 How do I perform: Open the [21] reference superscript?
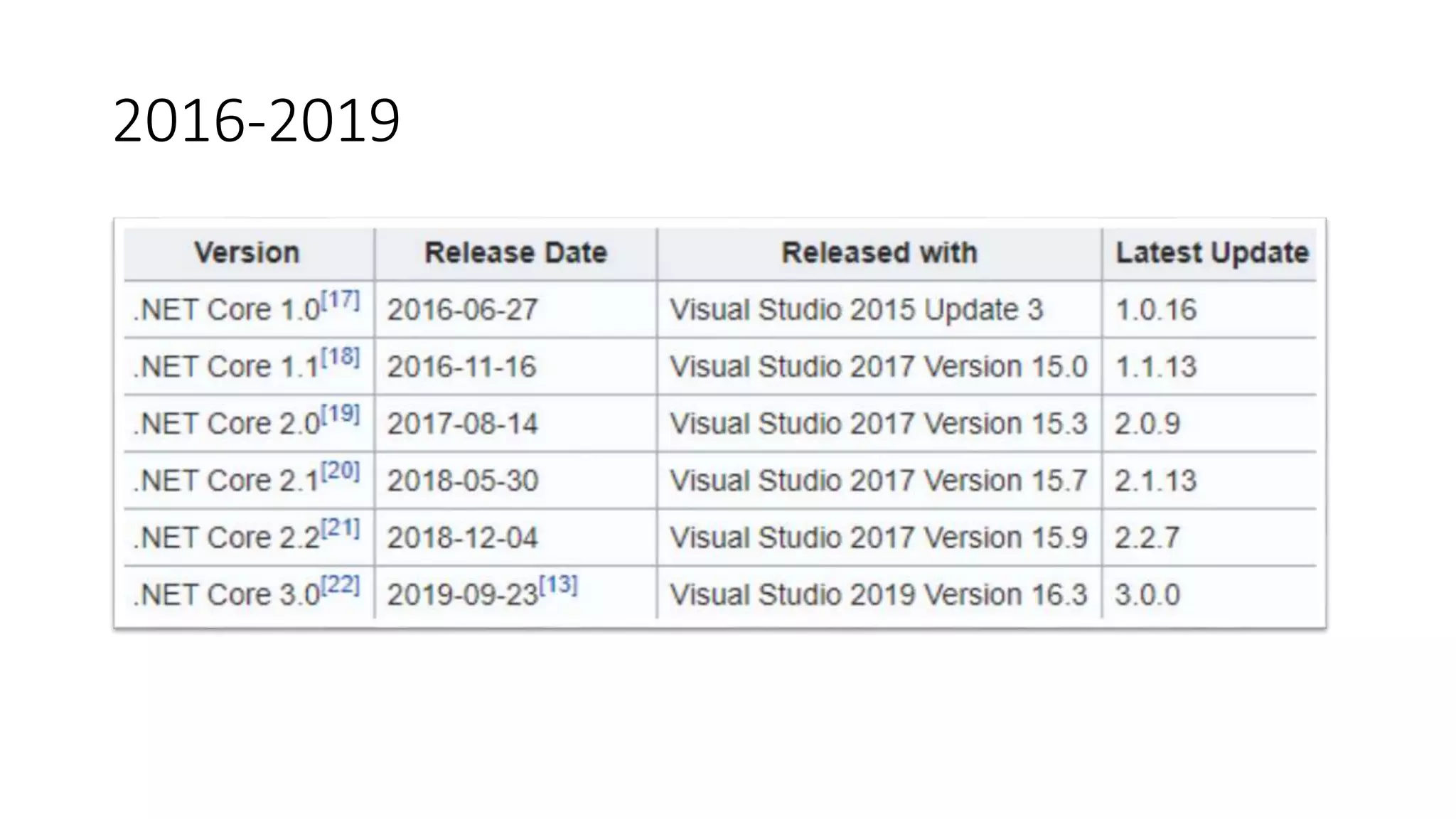pos(341,528)
